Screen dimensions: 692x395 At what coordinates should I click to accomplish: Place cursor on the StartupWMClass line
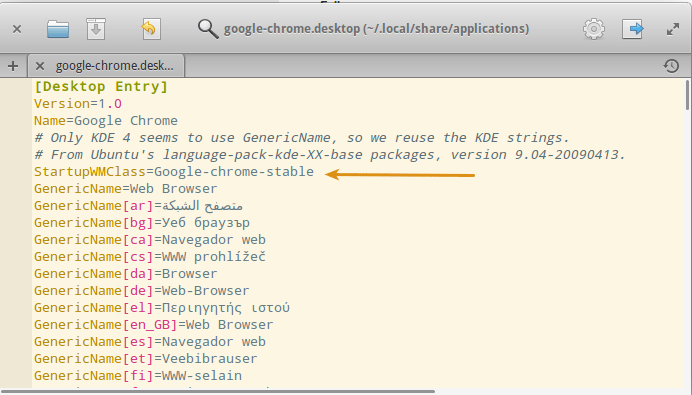point(174,172)
